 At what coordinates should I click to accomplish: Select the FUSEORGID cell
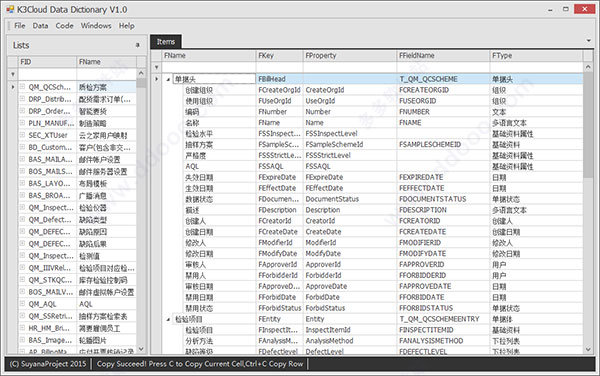coord(443,101)
